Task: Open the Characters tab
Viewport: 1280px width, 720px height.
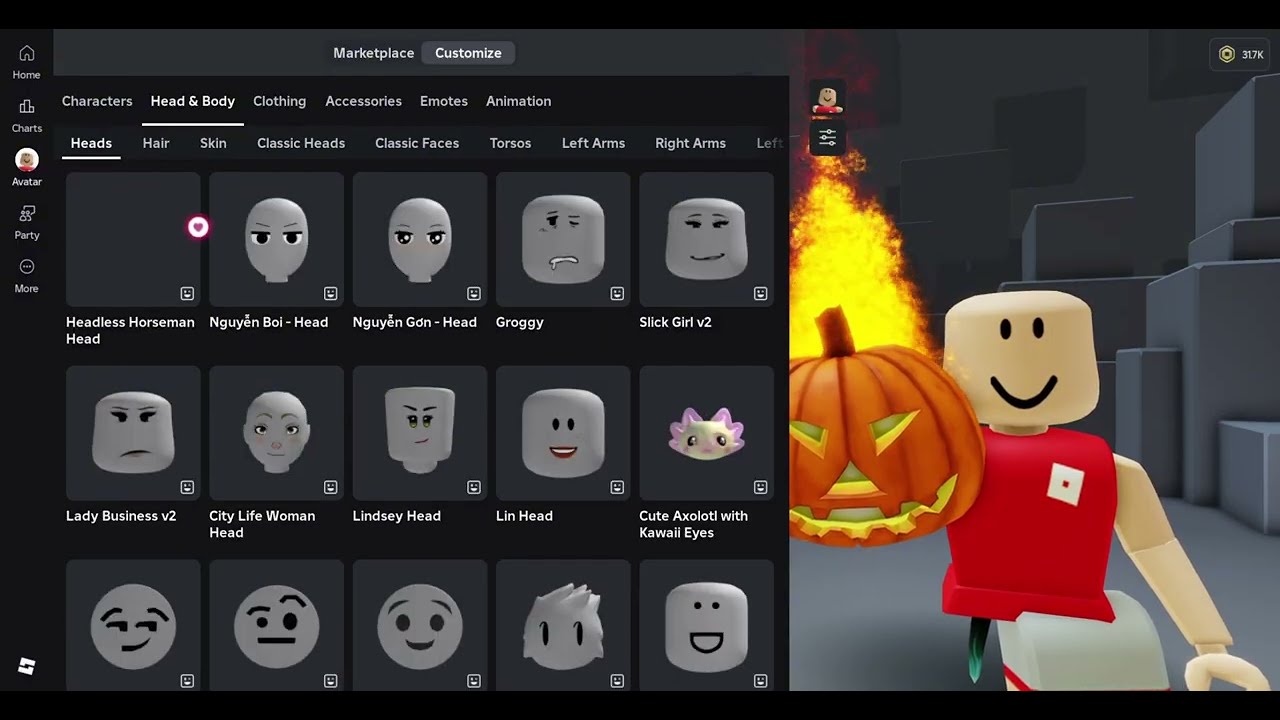Action: click(x=97, y=101)
